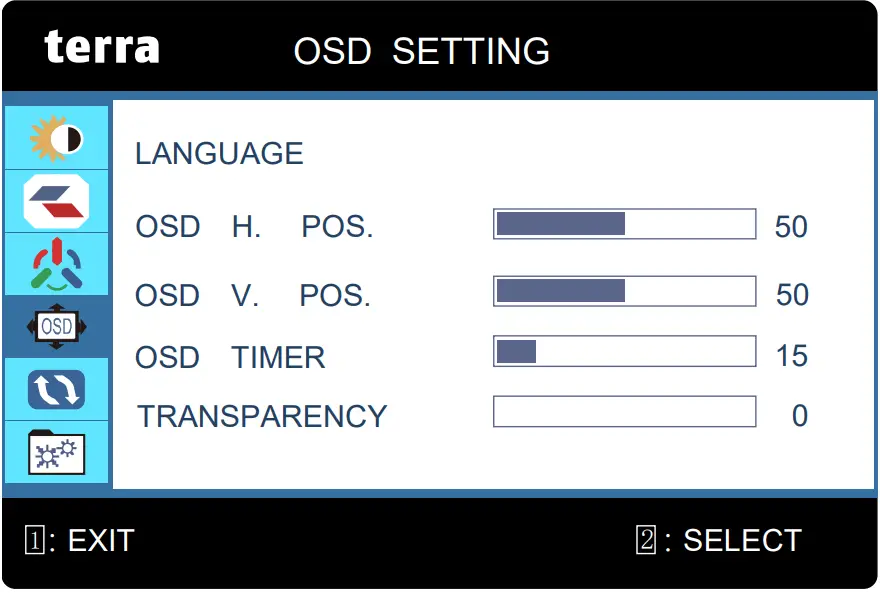Select the TRANSPARENCY entry
The image size is (880, 594).
click(x=262, y=416)
